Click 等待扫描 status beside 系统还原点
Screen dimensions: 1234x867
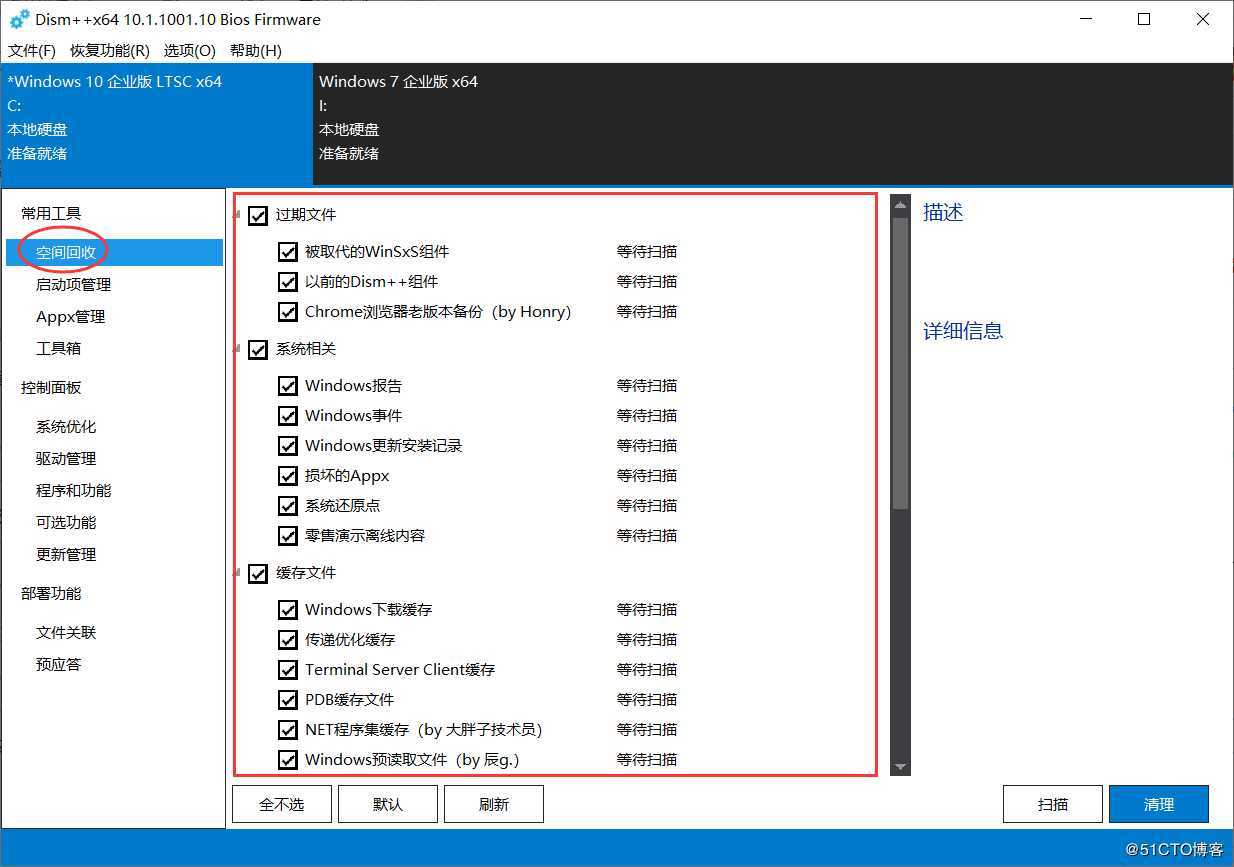point(647,506)
